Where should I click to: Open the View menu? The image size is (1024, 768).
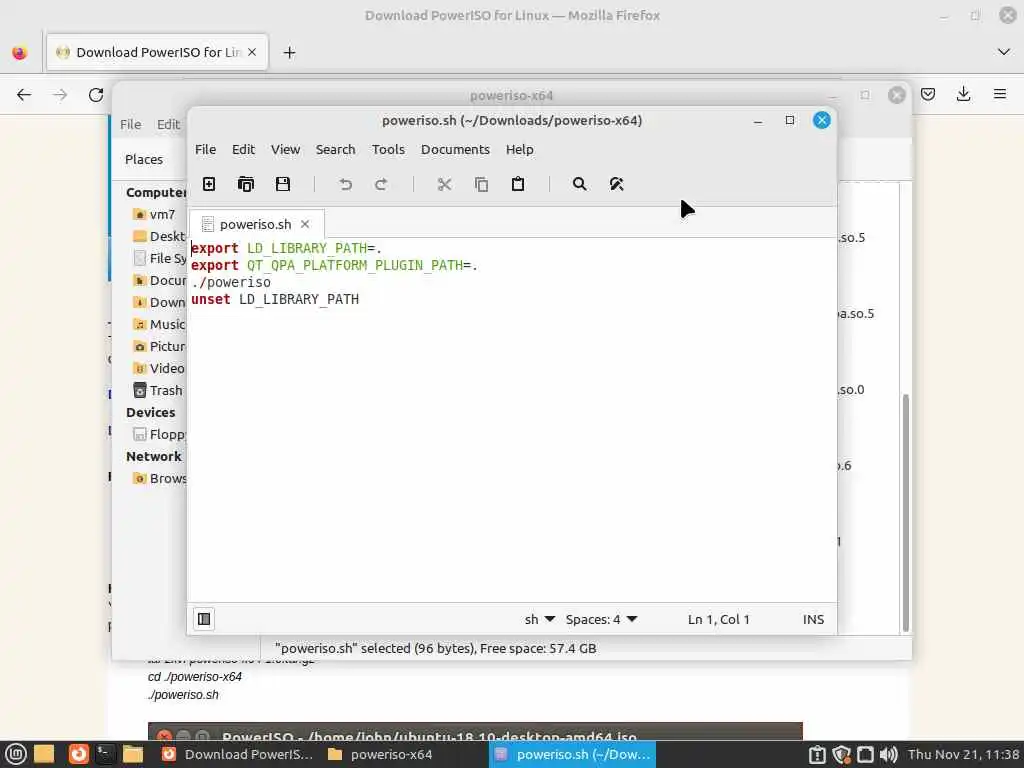285,150
